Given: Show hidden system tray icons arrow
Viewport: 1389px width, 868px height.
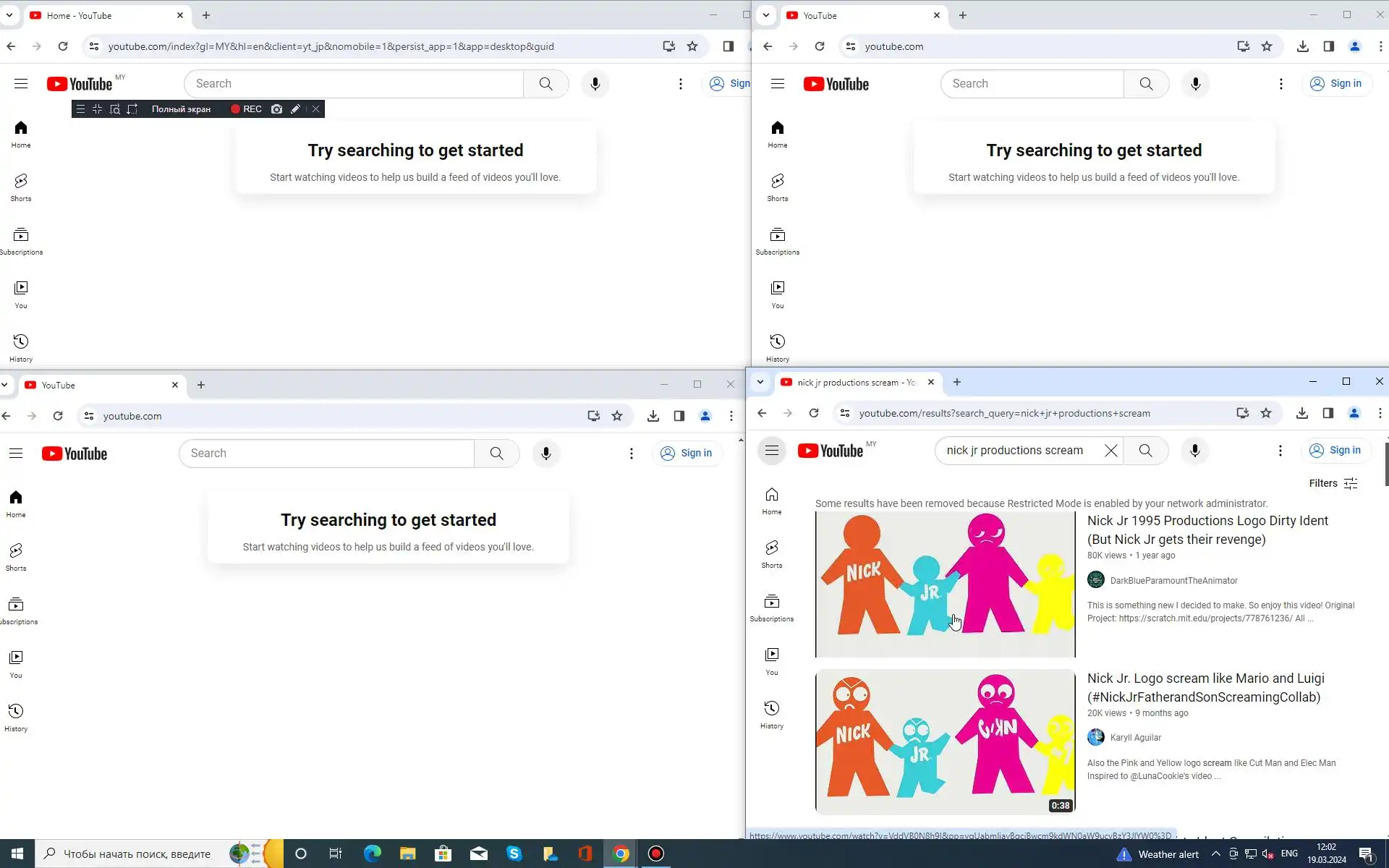Looking at the screenshot, I should tap(1215, 854).
